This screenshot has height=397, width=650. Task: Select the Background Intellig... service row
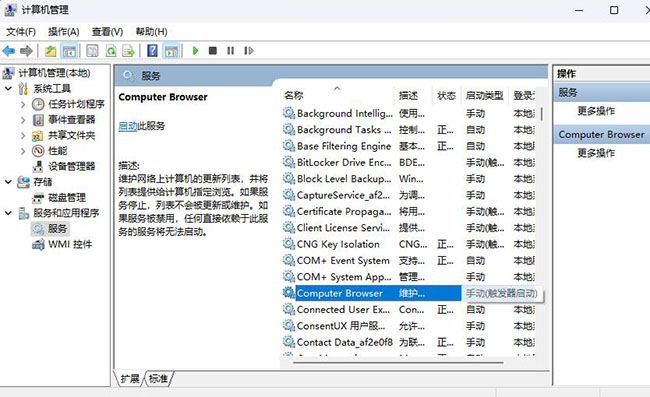tap(408, 113)
